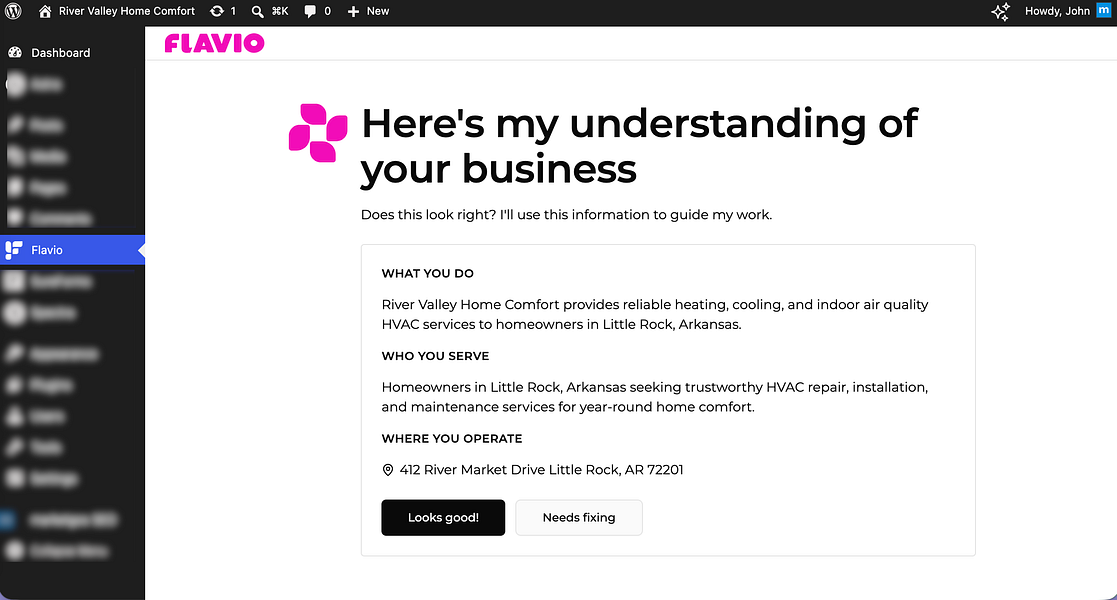Click the home icon in admin bar
Viewport: 1117px width, 600px height.
(x=45, y=11)
